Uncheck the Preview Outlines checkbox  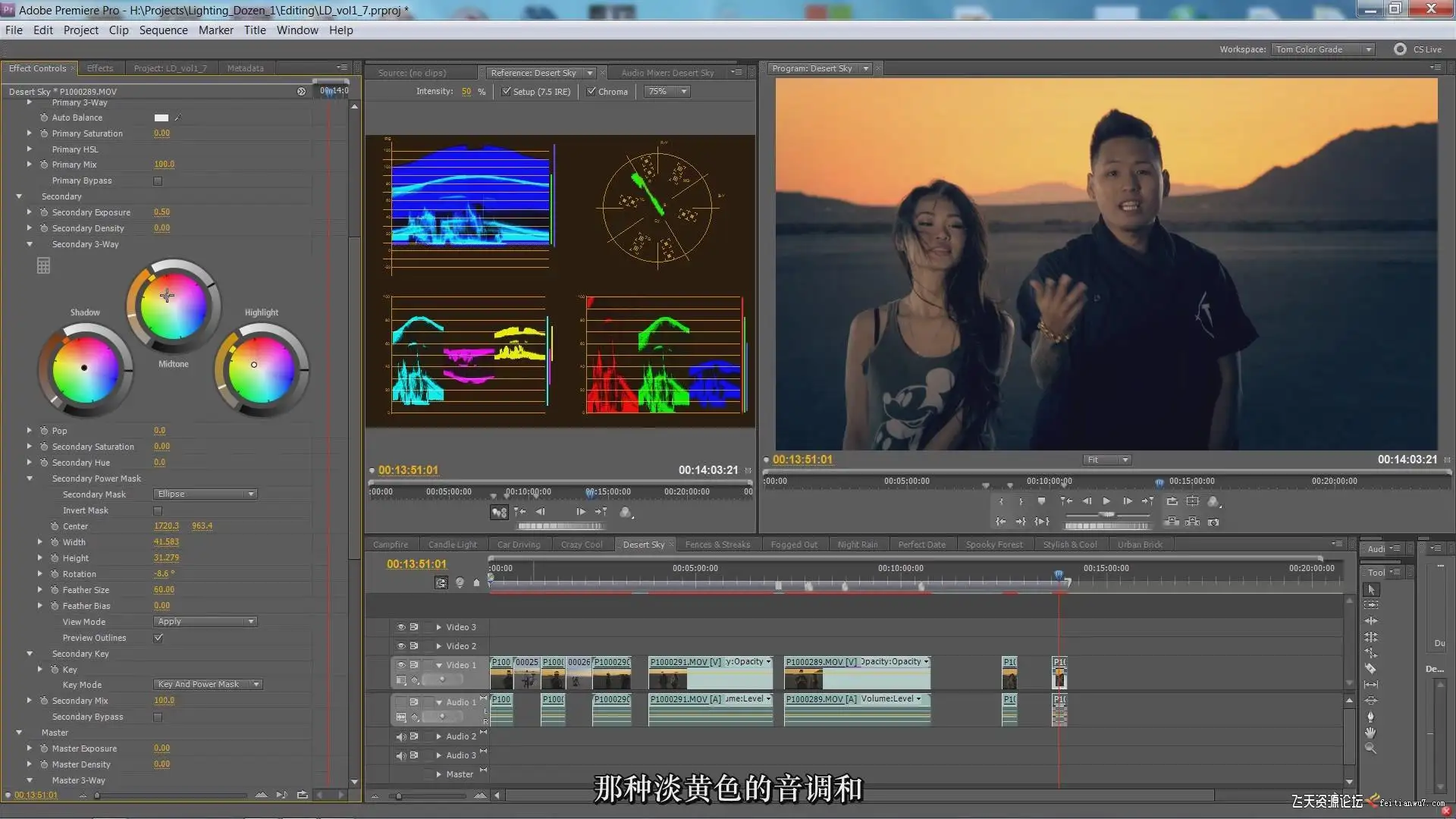[158, 638]
